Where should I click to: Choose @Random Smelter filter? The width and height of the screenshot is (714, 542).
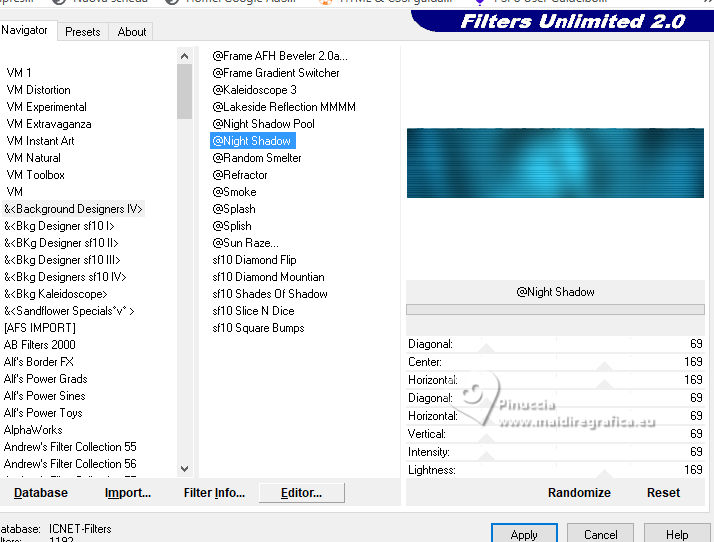tap(257, 158)
